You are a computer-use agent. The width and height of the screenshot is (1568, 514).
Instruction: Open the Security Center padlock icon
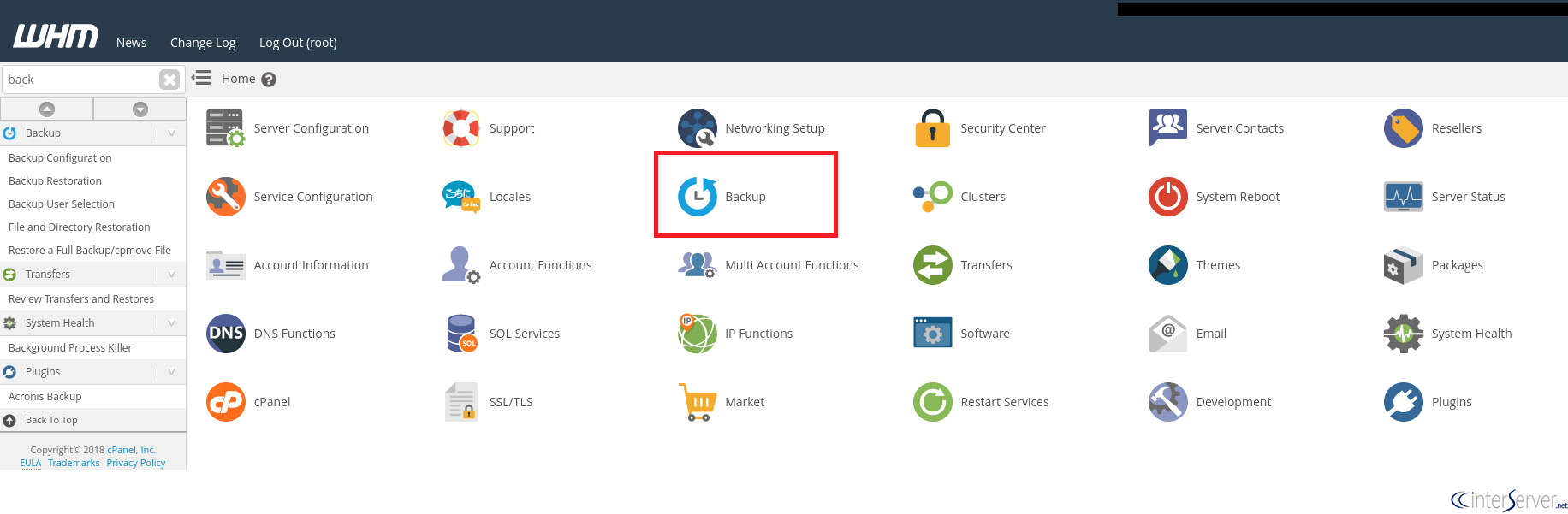tap(933, 128)
